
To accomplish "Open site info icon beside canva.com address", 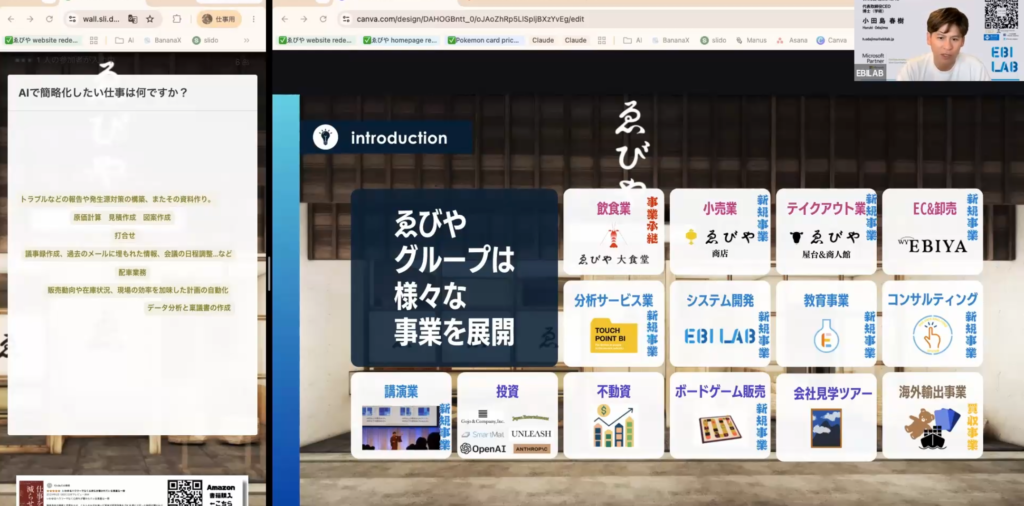I will point(346,19).
